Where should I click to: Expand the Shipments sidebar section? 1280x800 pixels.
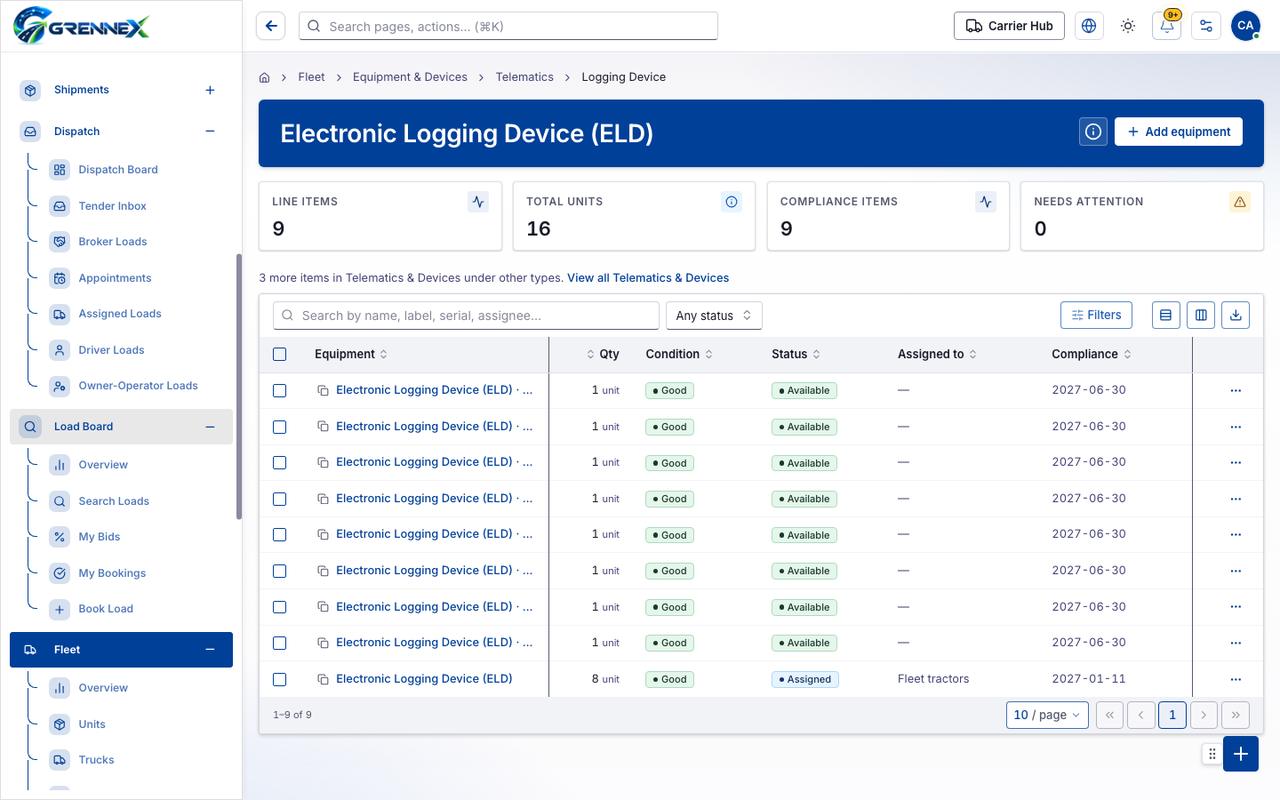click(210, 90)
